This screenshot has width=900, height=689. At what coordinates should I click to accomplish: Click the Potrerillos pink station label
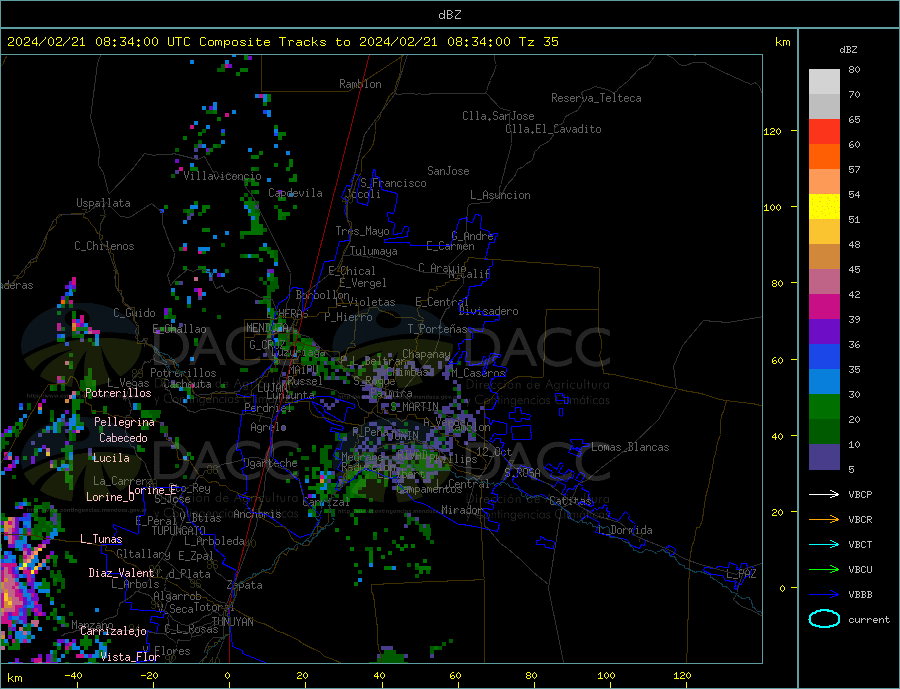(118, 393)
